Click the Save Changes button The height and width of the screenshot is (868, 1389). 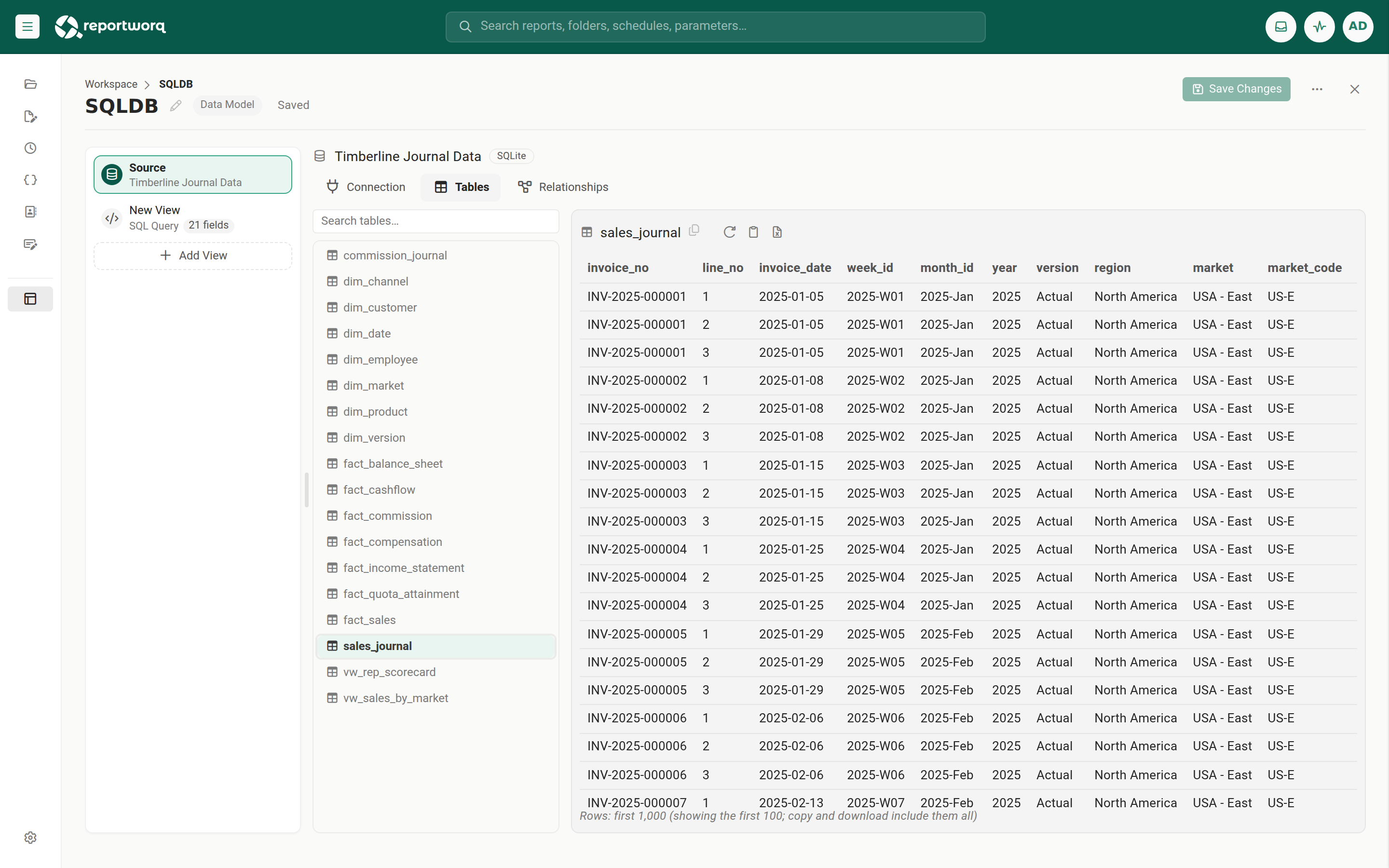pos(1236,89)
